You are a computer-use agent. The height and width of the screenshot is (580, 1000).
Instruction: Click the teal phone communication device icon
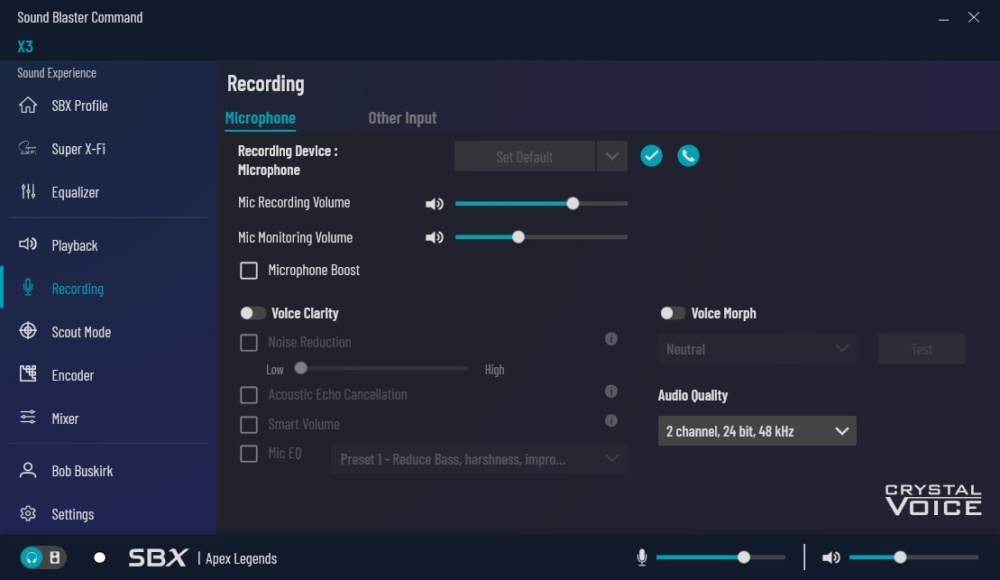click(688, 156)
